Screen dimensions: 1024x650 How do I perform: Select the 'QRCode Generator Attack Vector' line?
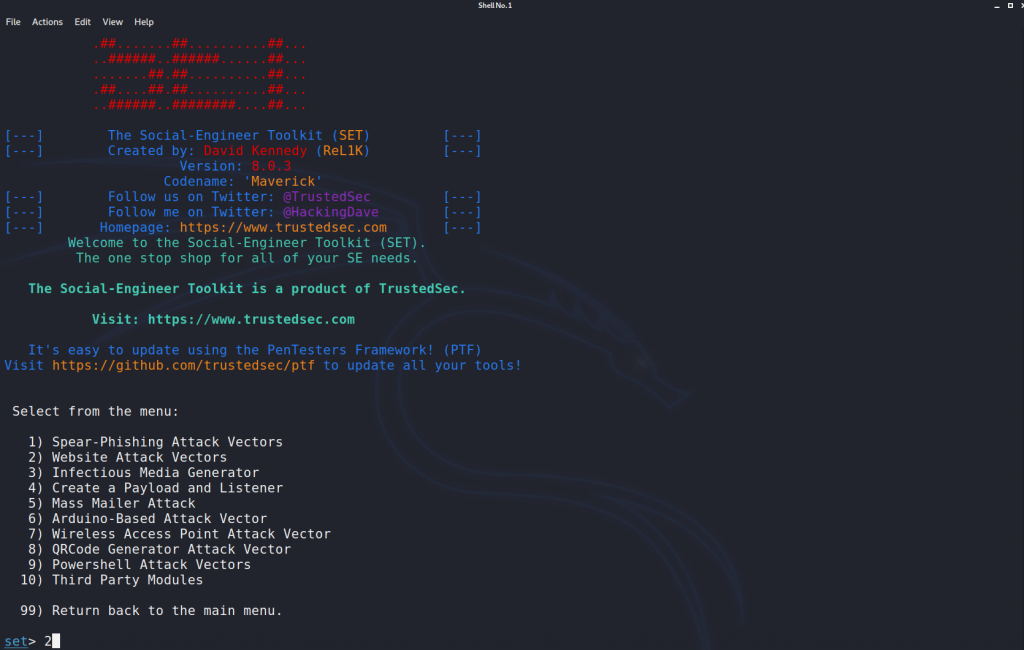point(159,549)
